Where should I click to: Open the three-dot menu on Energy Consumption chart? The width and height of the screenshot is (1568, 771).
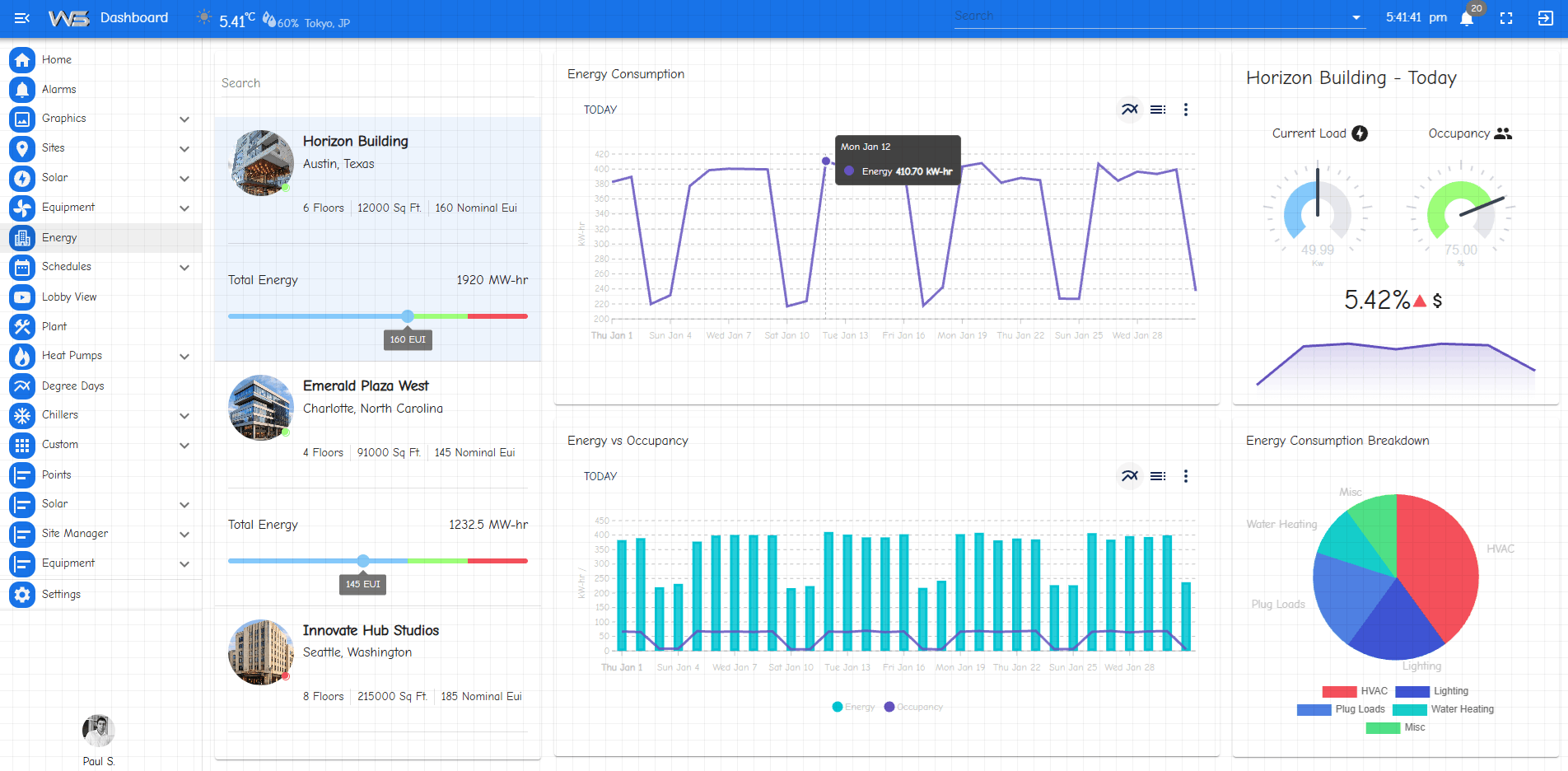[1185, 110]
